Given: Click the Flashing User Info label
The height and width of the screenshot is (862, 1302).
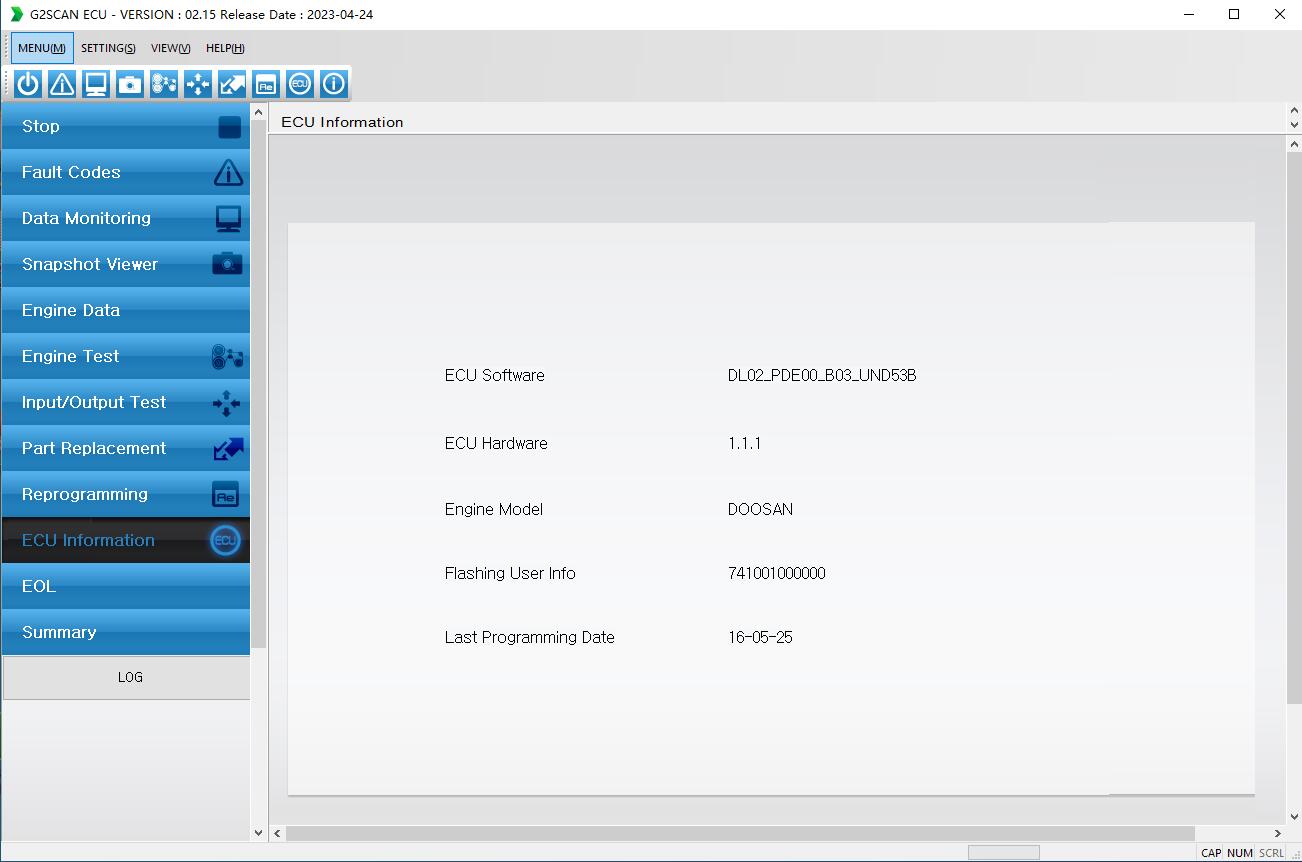Looking at the screenshot, I should coord(510,573).
